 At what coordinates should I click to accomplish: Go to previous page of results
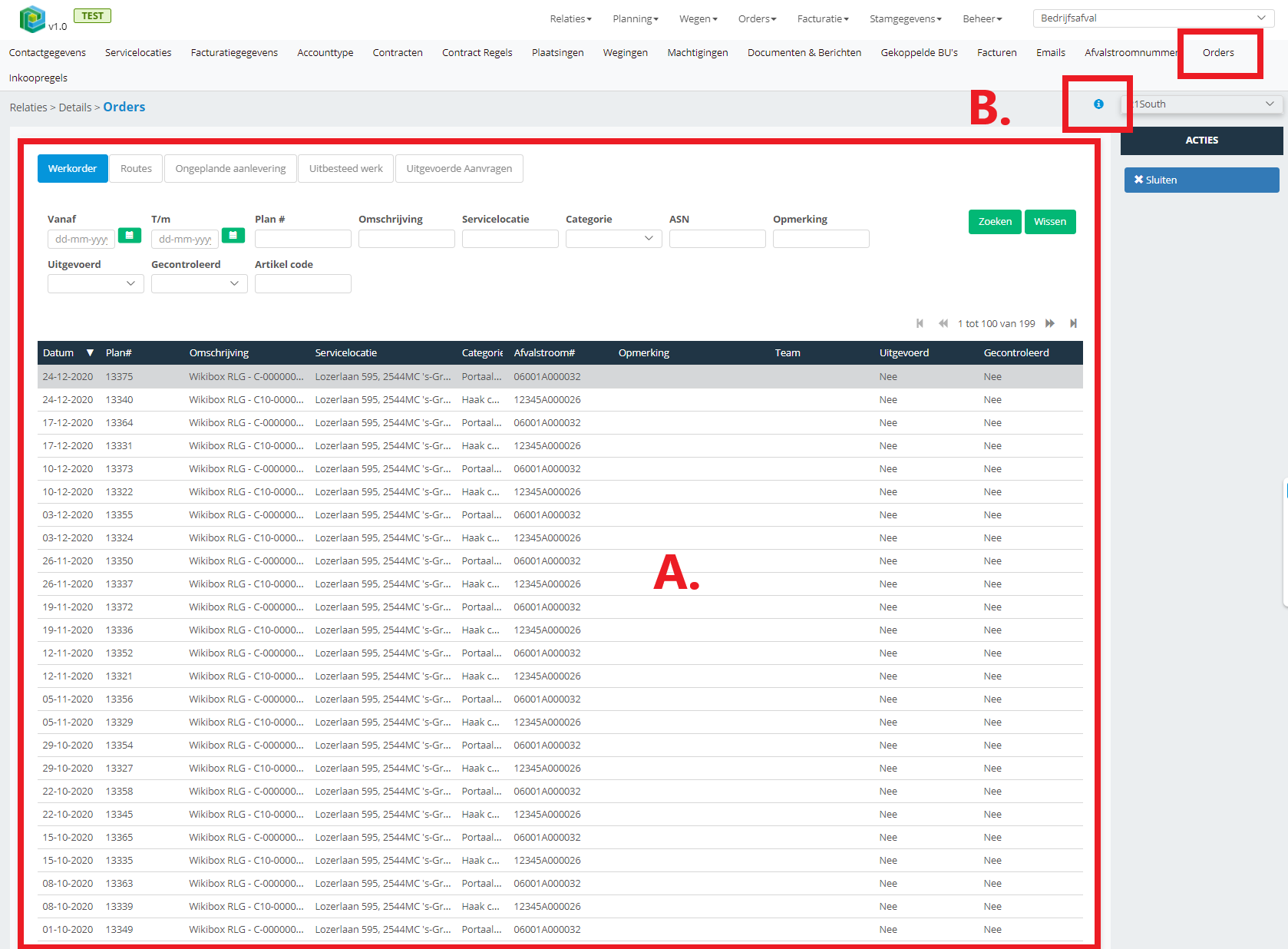pos(943,323)
